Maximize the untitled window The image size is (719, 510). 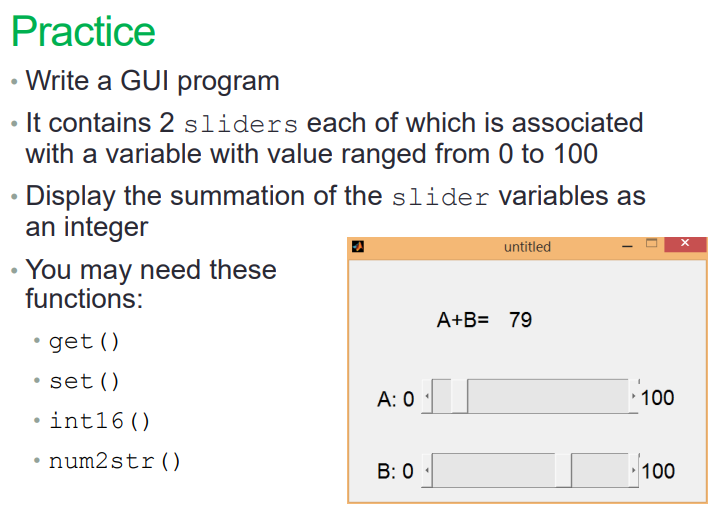coord(652,244)
